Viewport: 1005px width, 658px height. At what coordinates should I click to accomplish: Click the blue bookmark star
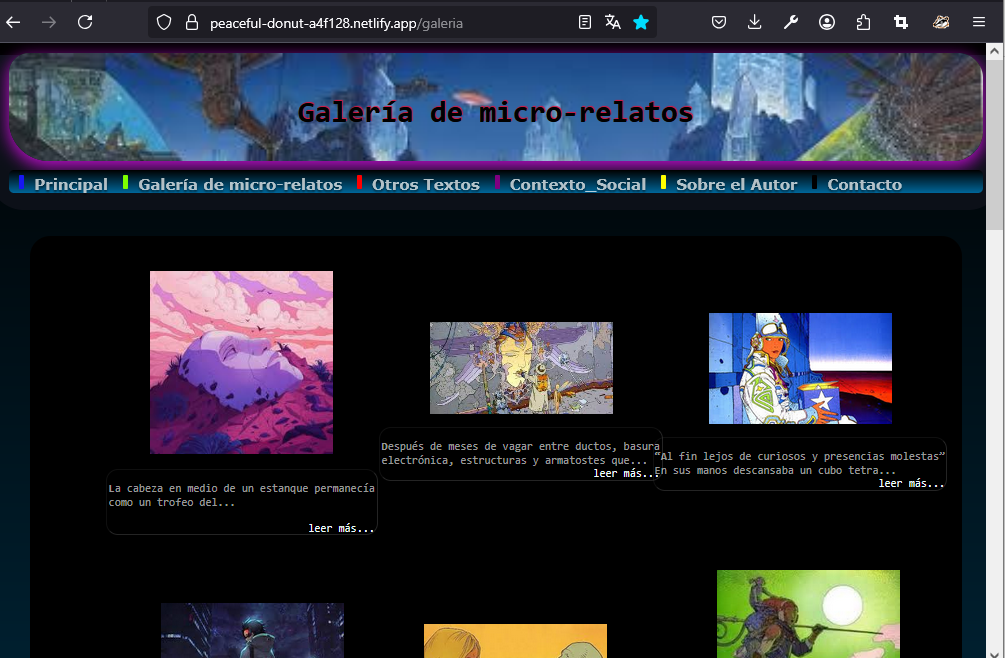pos(641,22)
